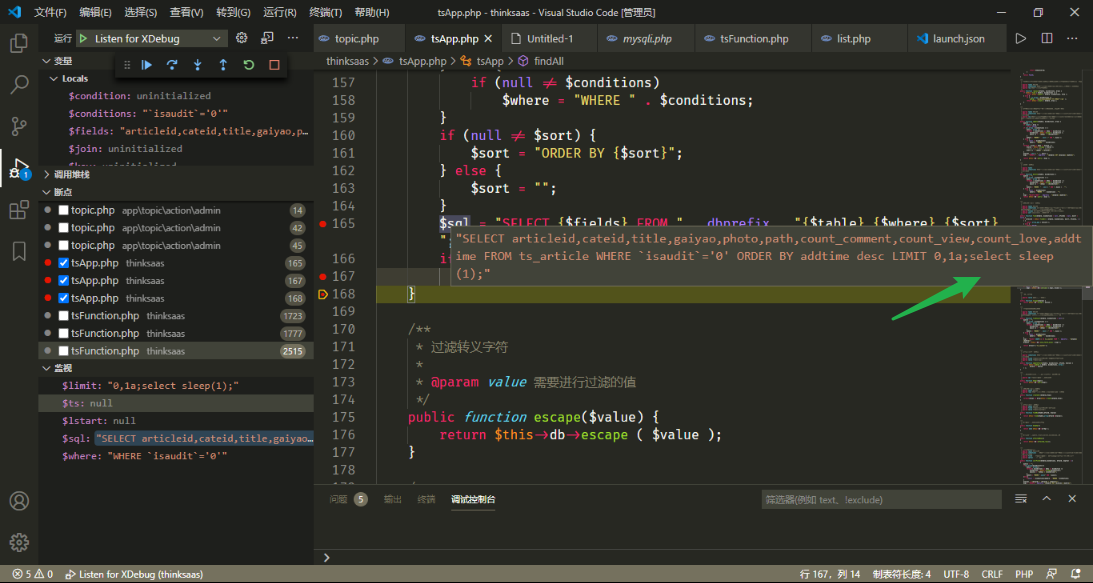This screenshot has height=583, width=1093.
Task: Disable tsApp.php breakpoint at line 167
Action: point(63,280)
